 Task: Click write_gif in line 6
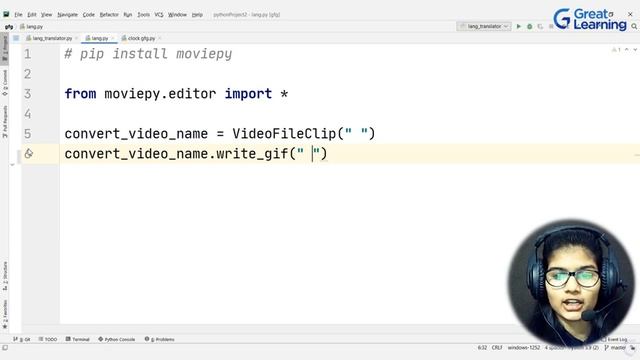(x=252, y=154)
